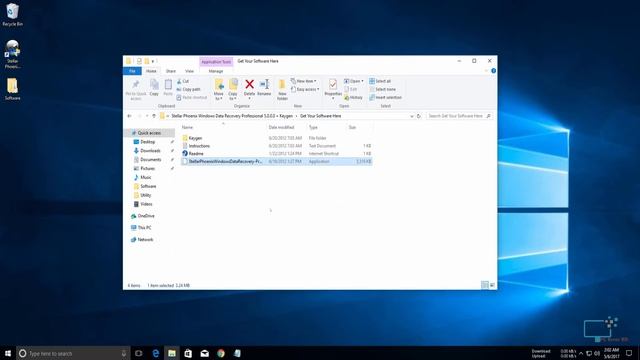Click the Up one level arrow
This screenshot has width=640, height=360.
pyautogui.click(x=154, y=116)
